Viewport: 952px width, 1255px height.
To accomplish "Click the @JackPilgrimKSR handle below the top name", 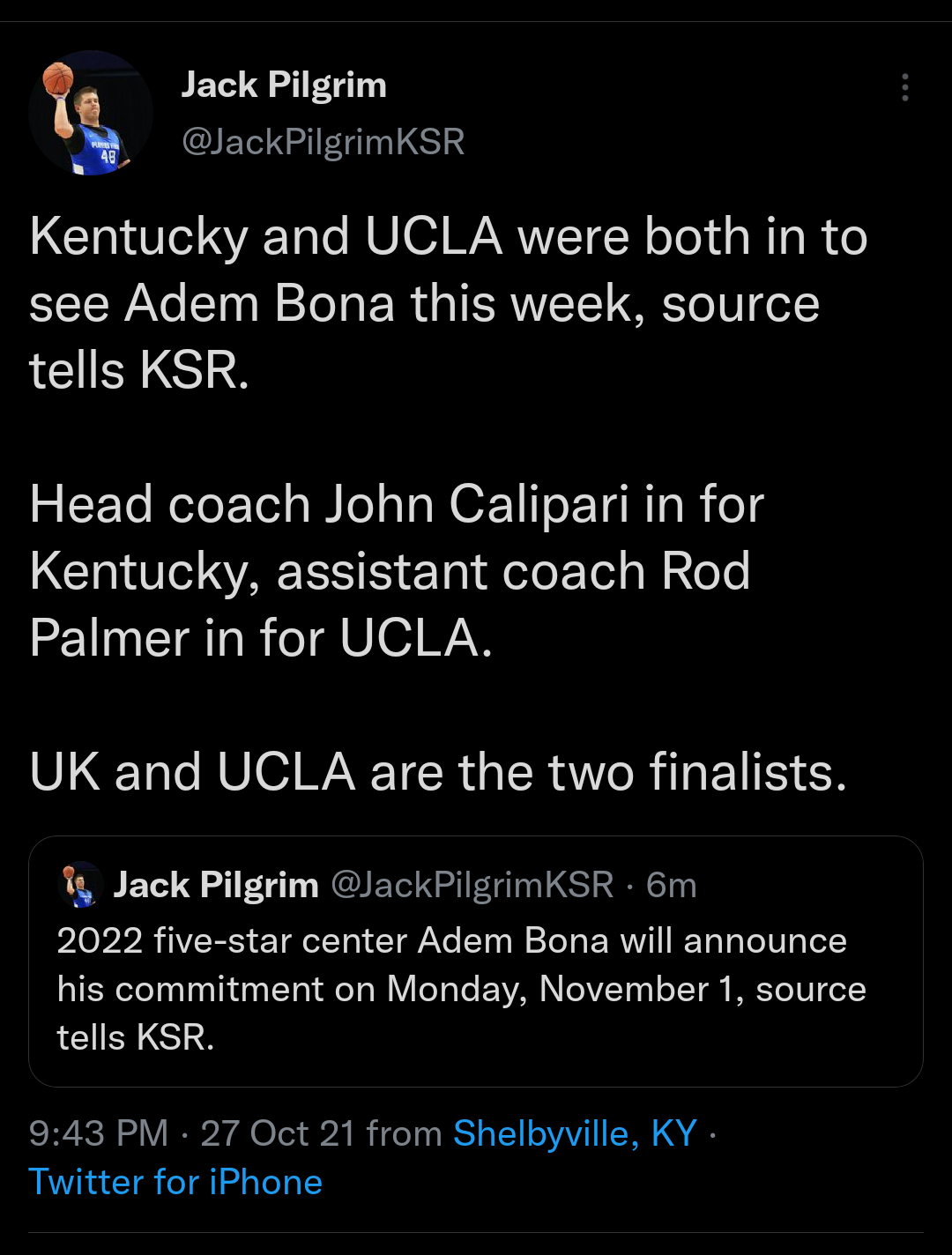I will (x=323, y=142).
